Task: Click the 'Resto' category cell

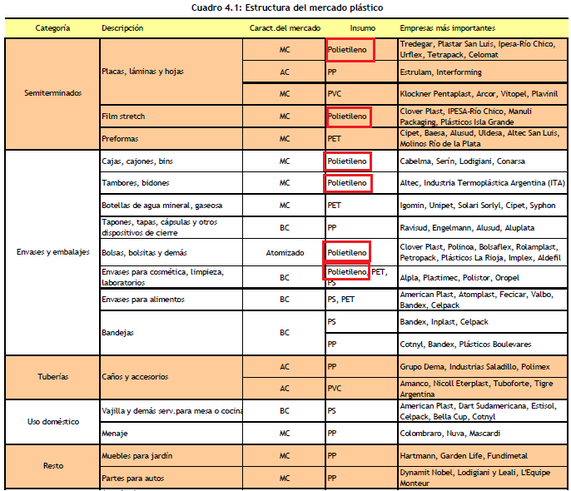Action: pyautogui.click(x=53, y=466)
